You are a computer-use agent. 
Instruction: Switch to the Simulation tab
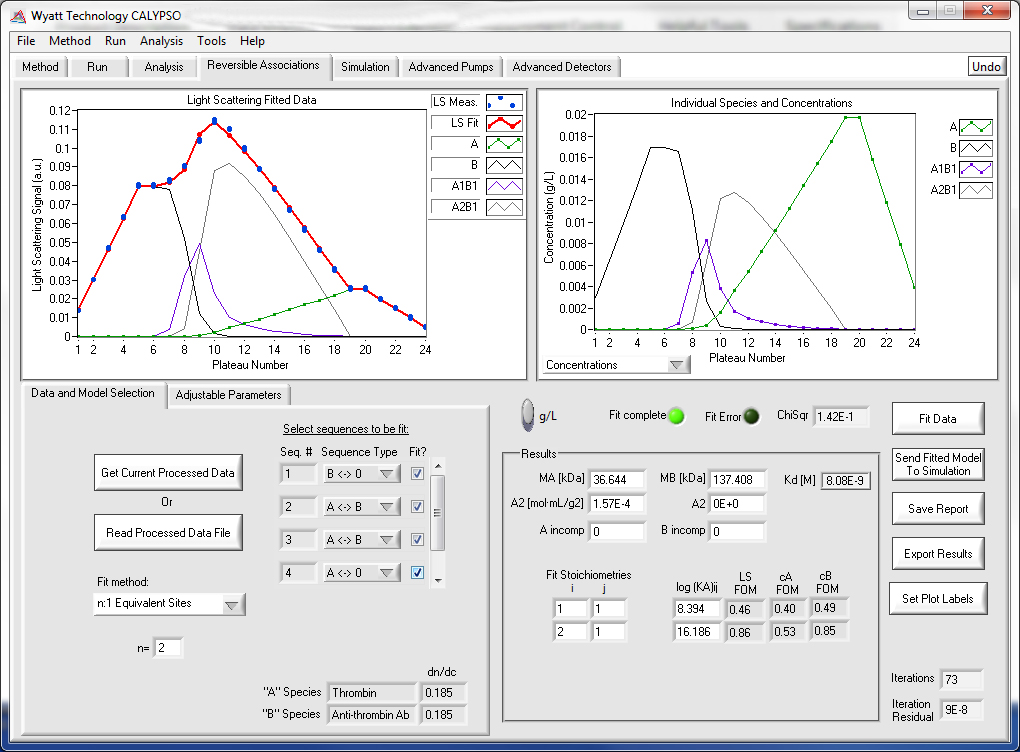(x=365, y=67)
